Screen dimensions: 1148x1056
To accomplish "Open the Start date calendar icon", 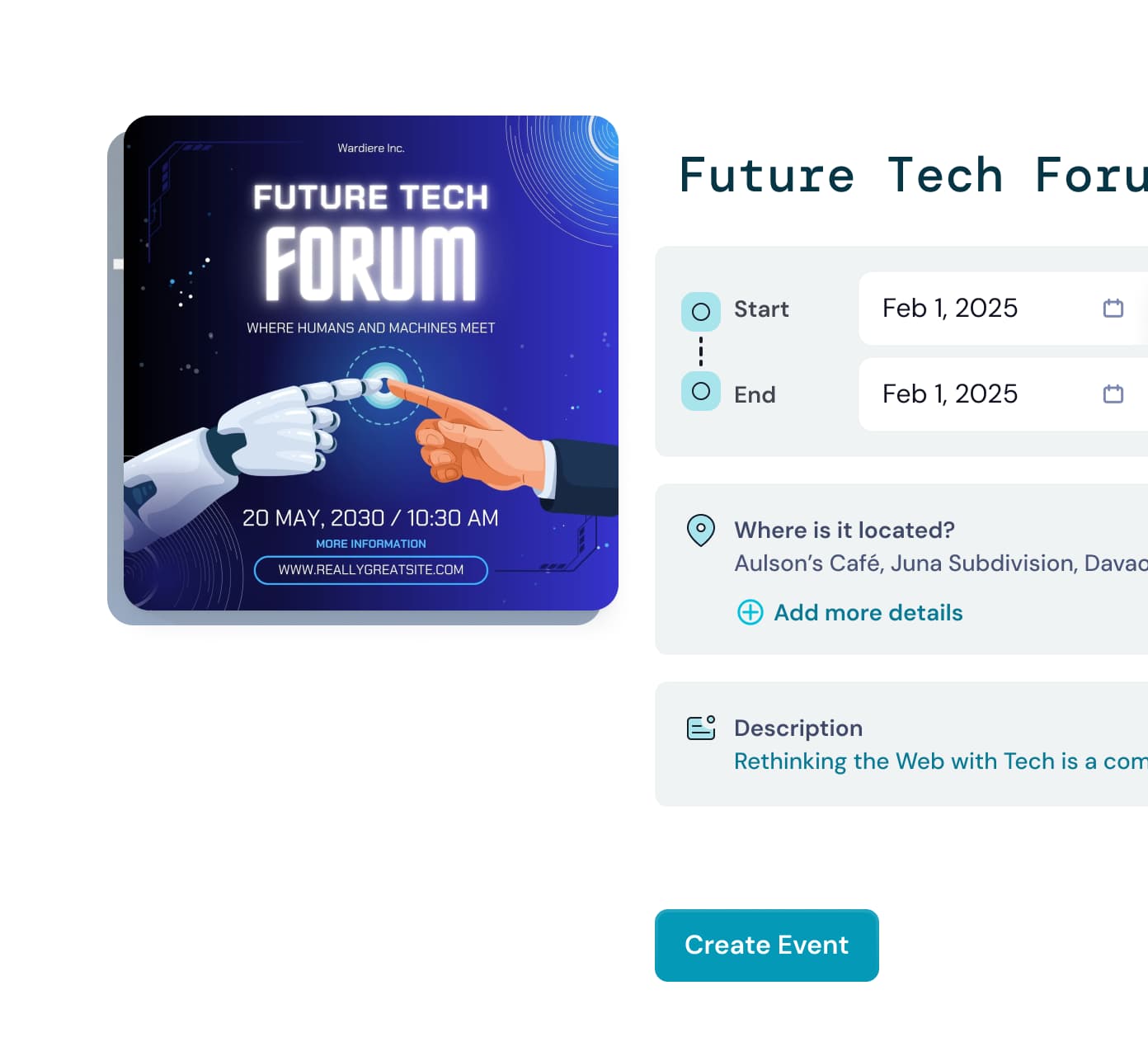I will point(1113,309).
